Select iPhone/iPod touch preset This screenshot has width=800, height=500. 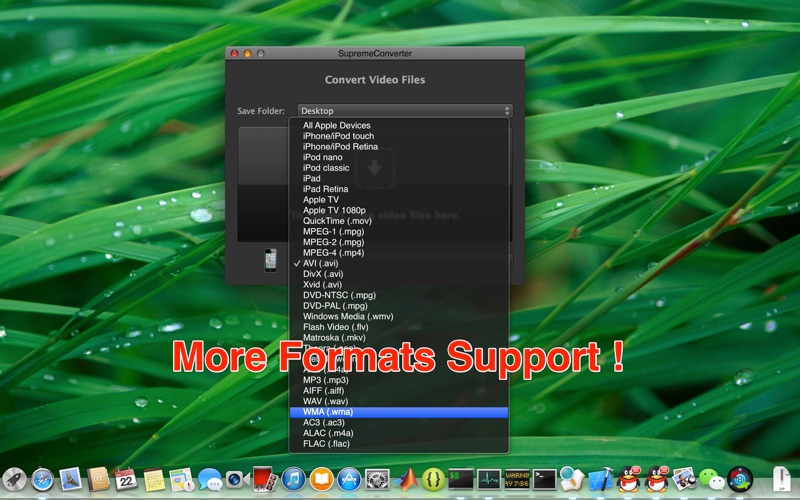[399, 136]
